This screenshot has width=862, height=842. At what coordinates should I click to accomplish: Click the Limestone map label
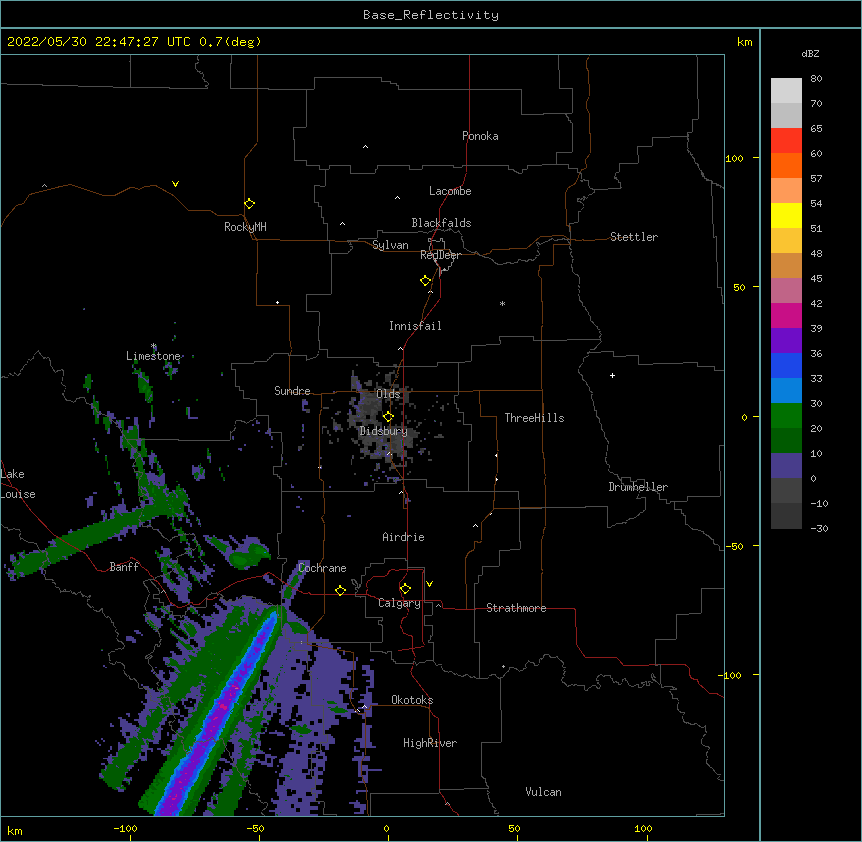coord(153,356)
